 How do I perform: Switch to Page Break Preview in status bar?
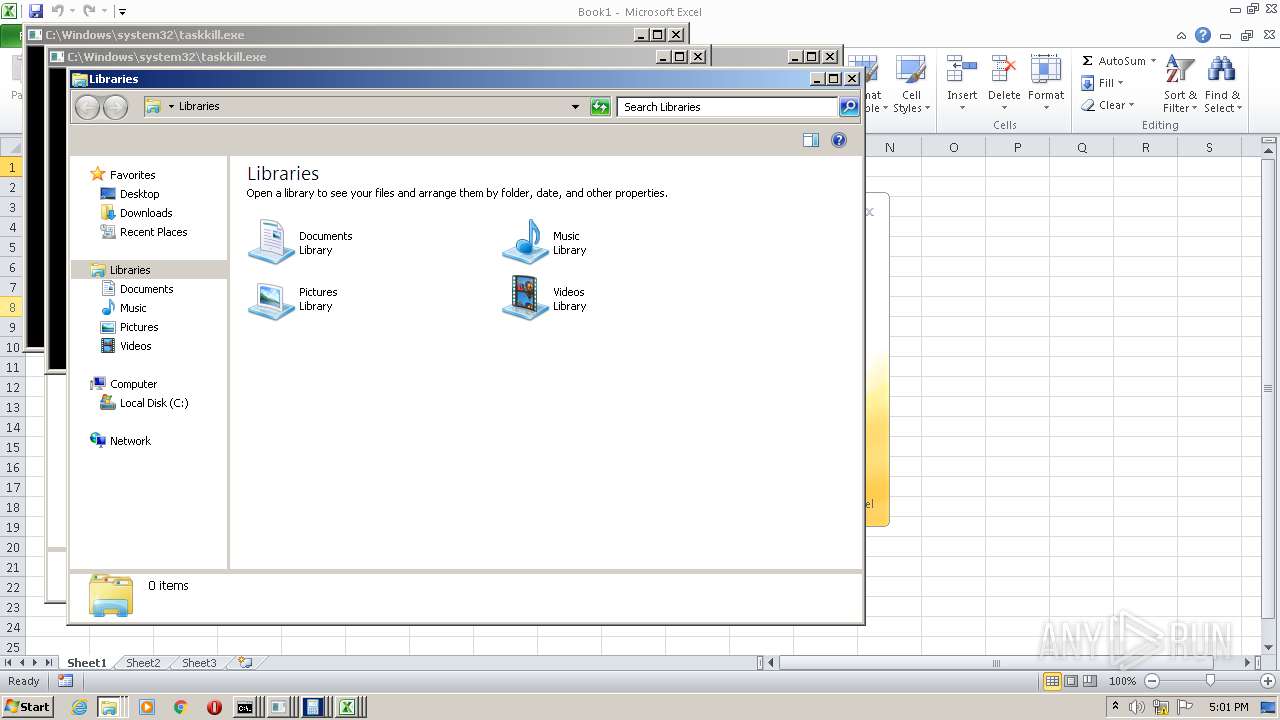coord(1090,681)
